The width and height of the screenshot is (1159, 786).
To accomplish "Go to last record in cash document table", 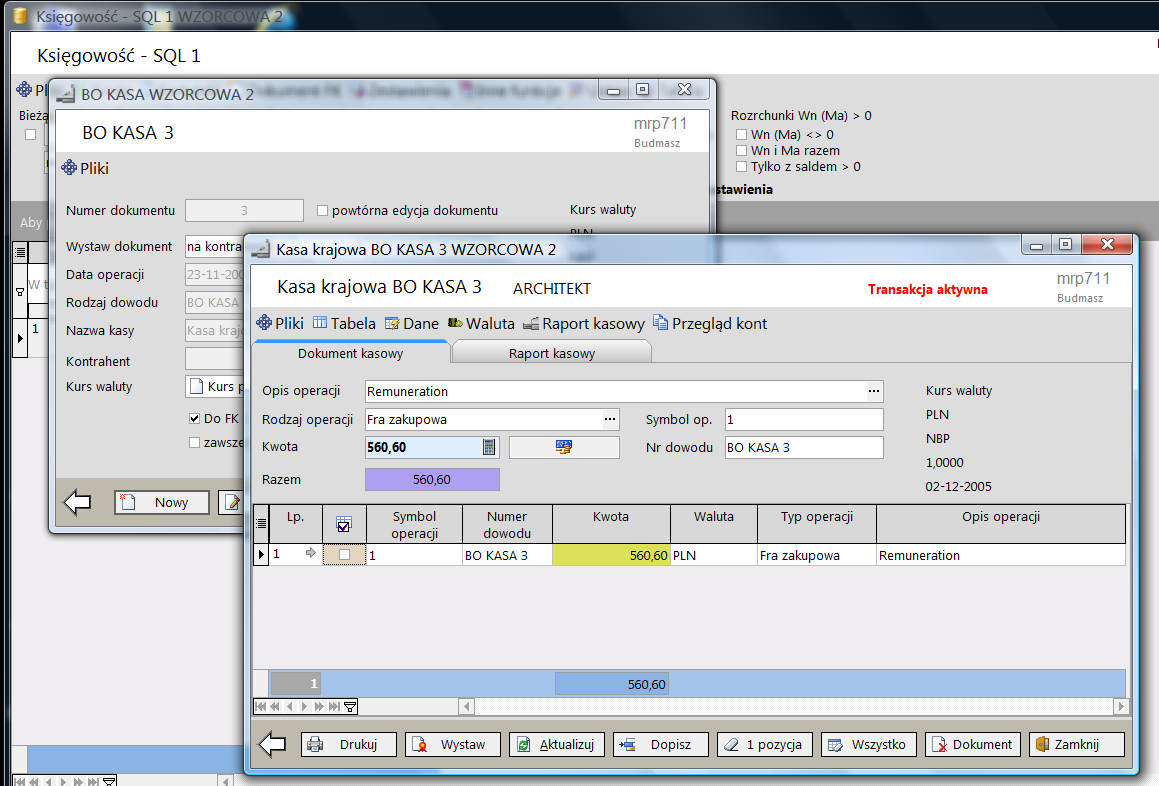I will click(x=334, y=706).
